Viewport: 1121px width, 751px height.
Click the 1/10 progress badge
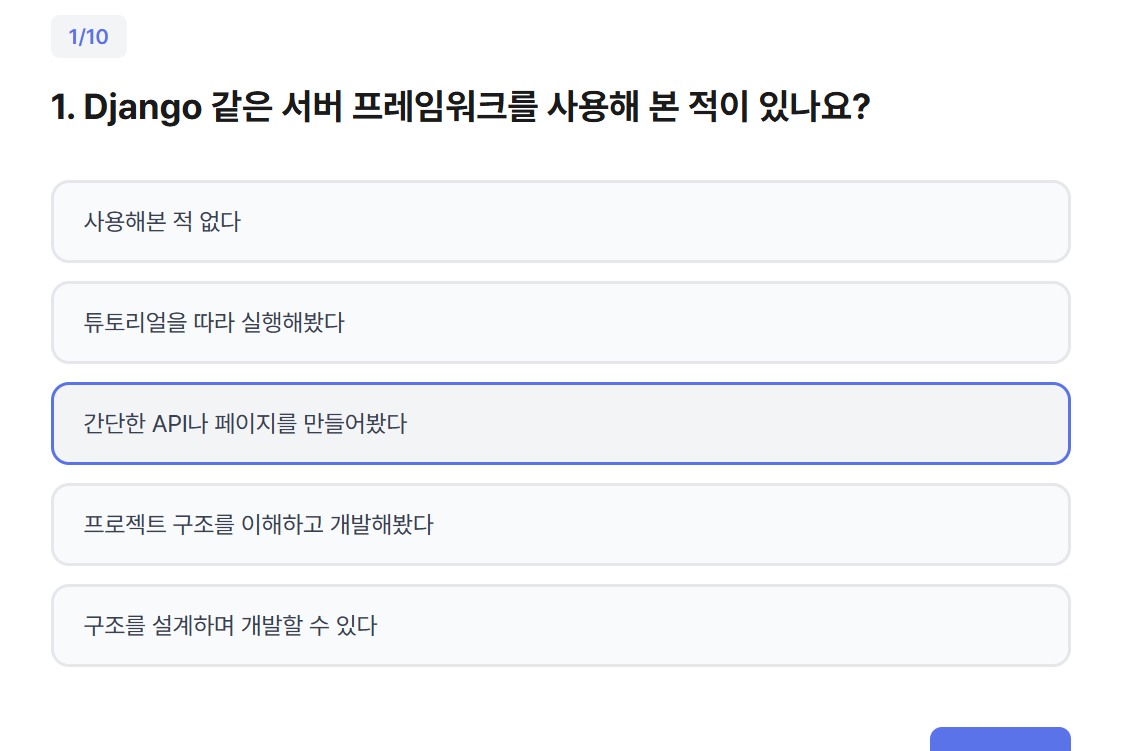pyautogui.click(x=88, y=37)
